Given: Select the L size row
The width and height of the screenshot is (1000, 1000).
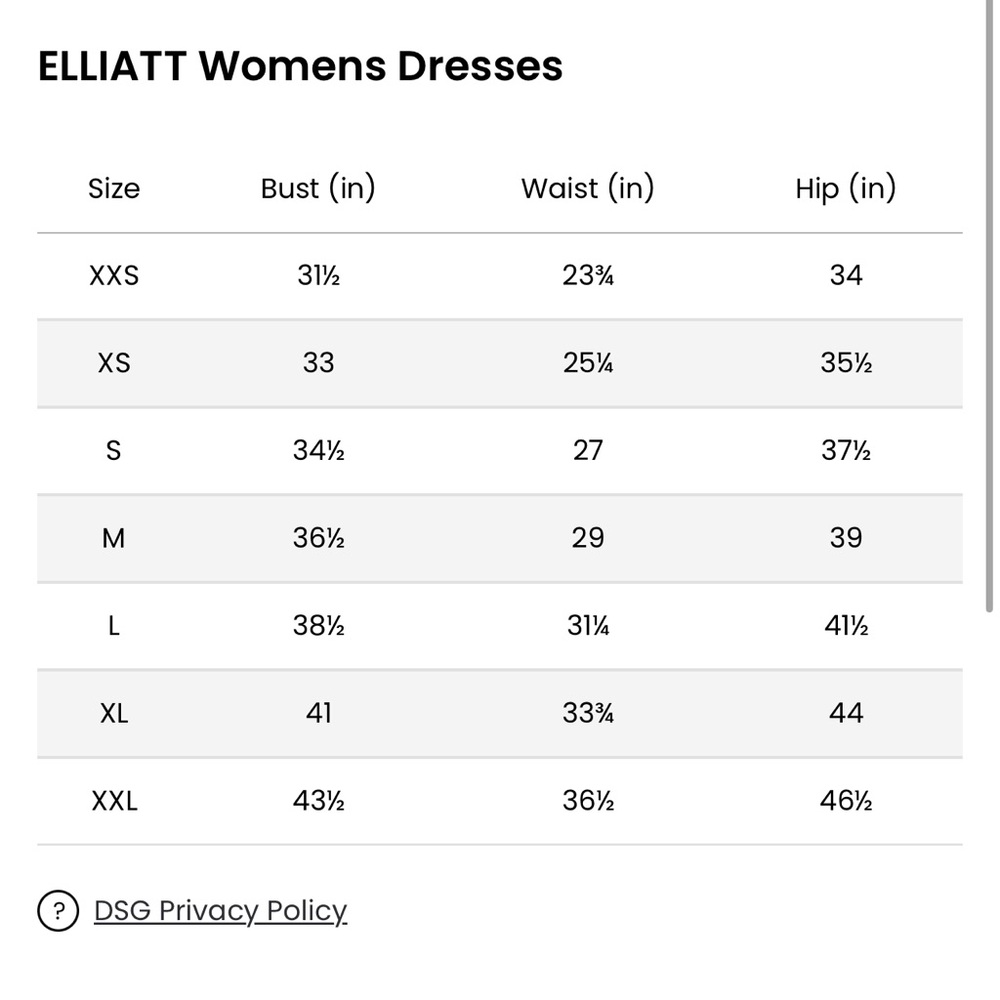Looking at the screenshot, I should tap(114, 625).
